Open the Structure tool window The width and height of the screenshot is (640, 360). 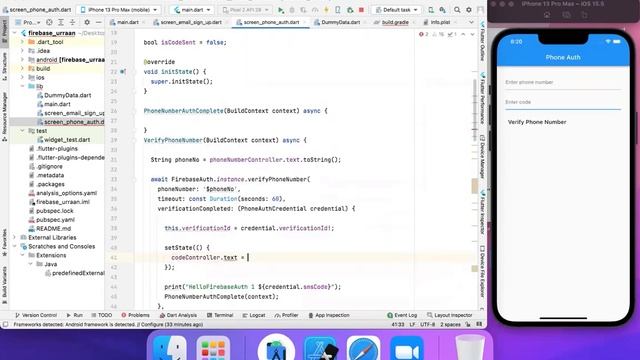tap(4, 66)
